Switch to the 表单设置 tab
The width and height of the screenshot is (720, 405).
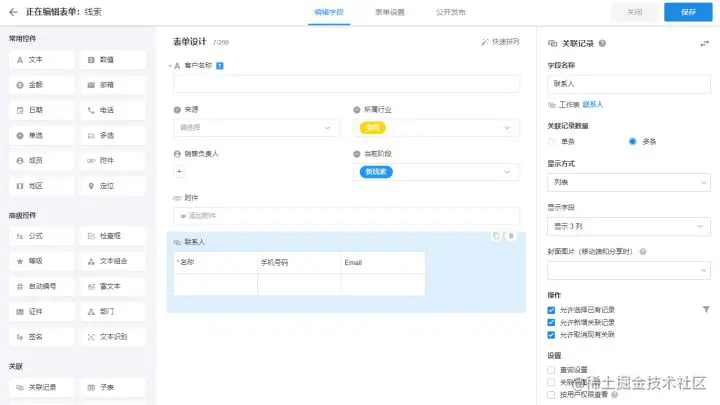(x=389, y=12)
